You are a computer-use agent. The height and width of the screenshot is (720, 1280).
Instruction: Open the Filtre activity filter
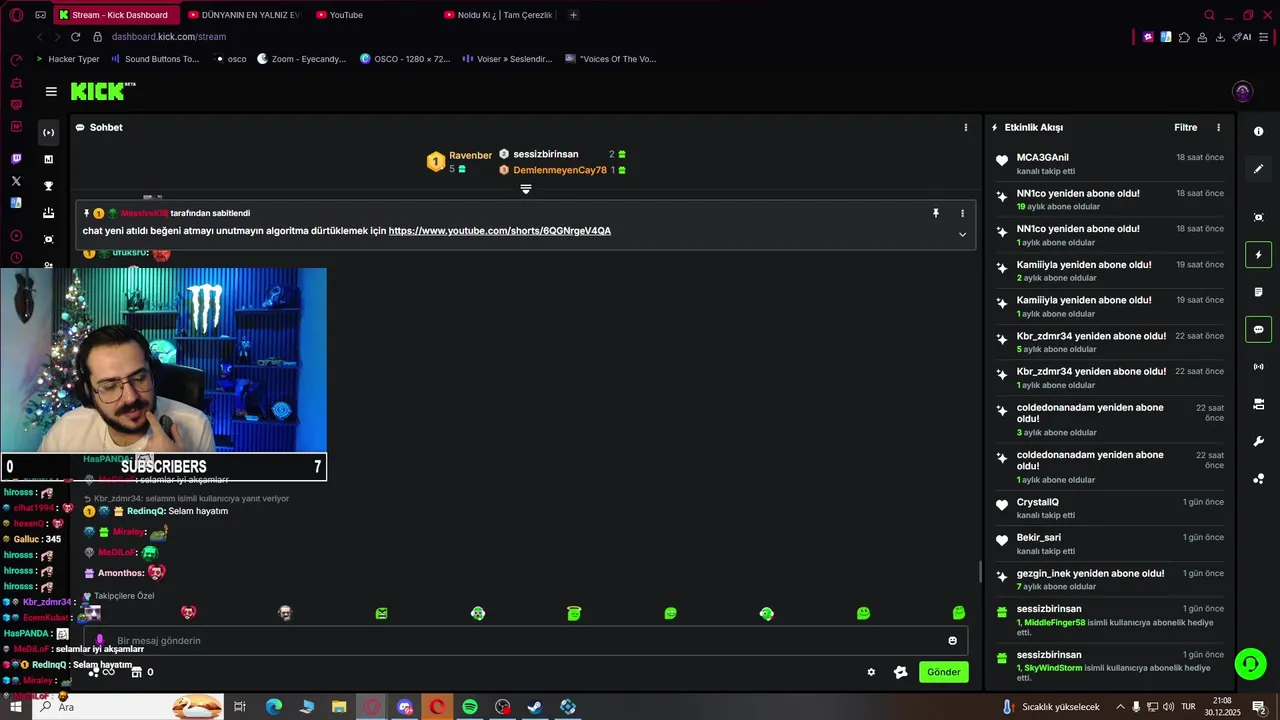click(1185, 127)
